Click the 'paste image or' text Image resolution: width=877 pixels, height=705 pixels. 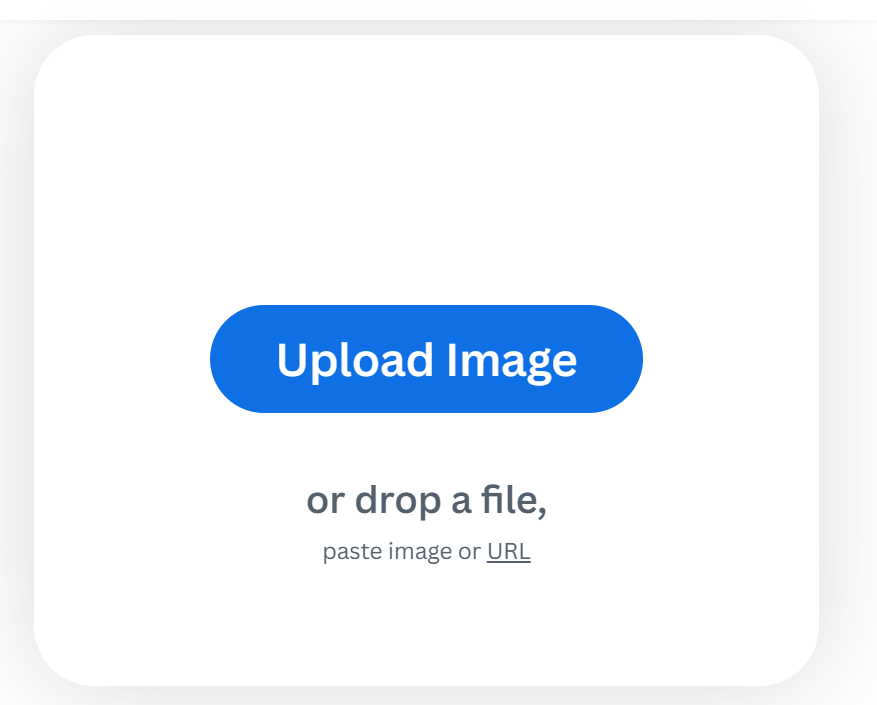coord(402,552)
